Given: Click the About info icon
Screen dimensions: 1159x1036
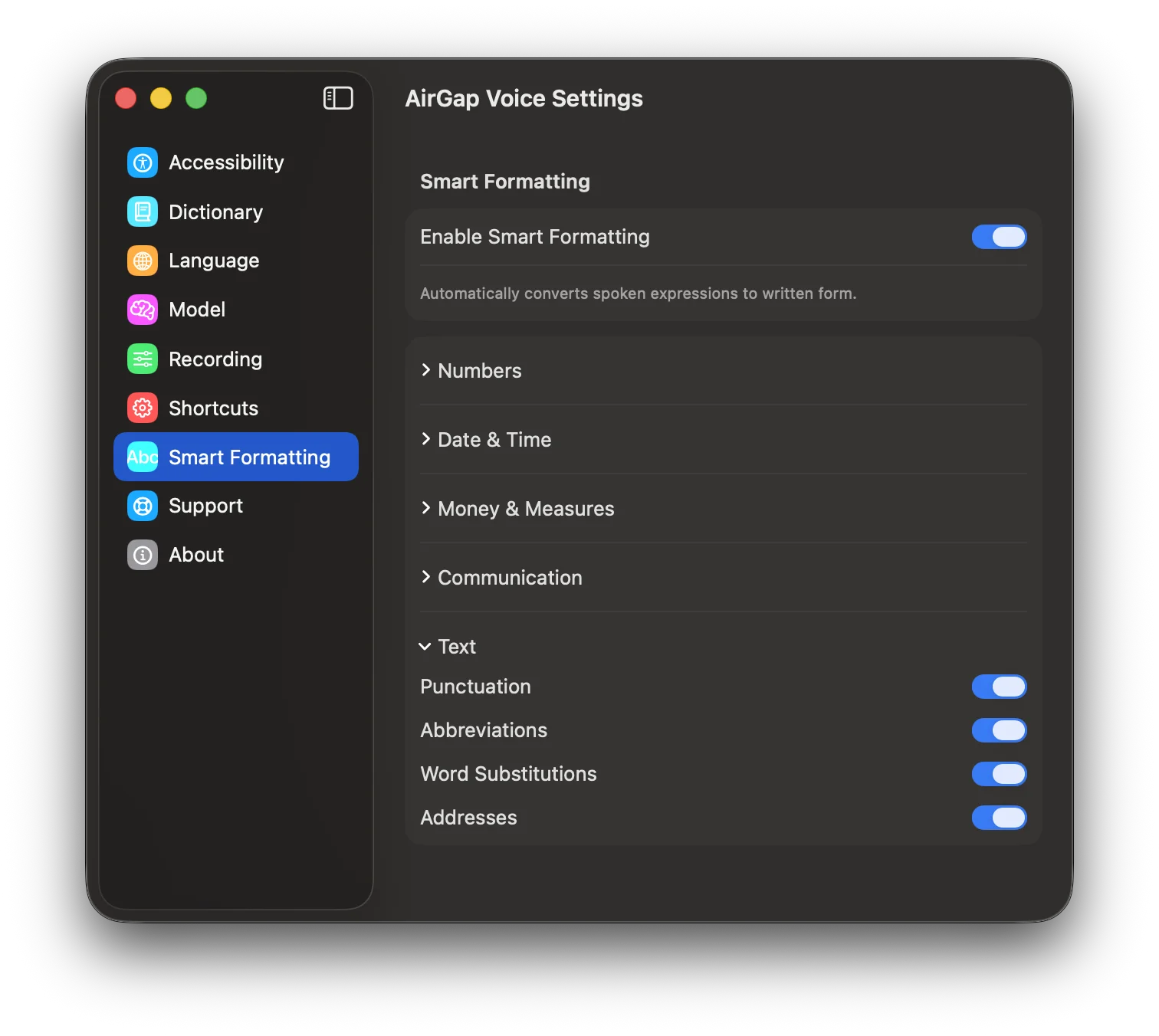Looking at the screenshot, I should (x=143, y=555).
